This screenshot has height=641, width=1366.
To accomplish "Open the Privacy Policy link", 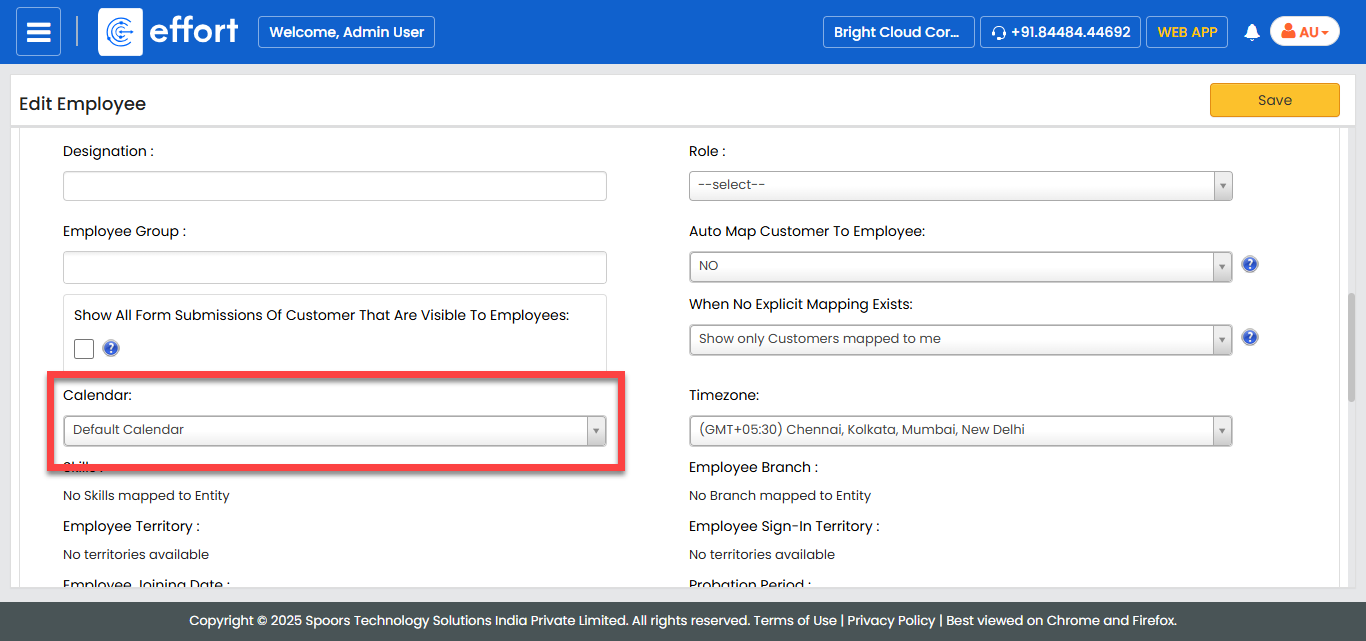I will coord(891,620).
